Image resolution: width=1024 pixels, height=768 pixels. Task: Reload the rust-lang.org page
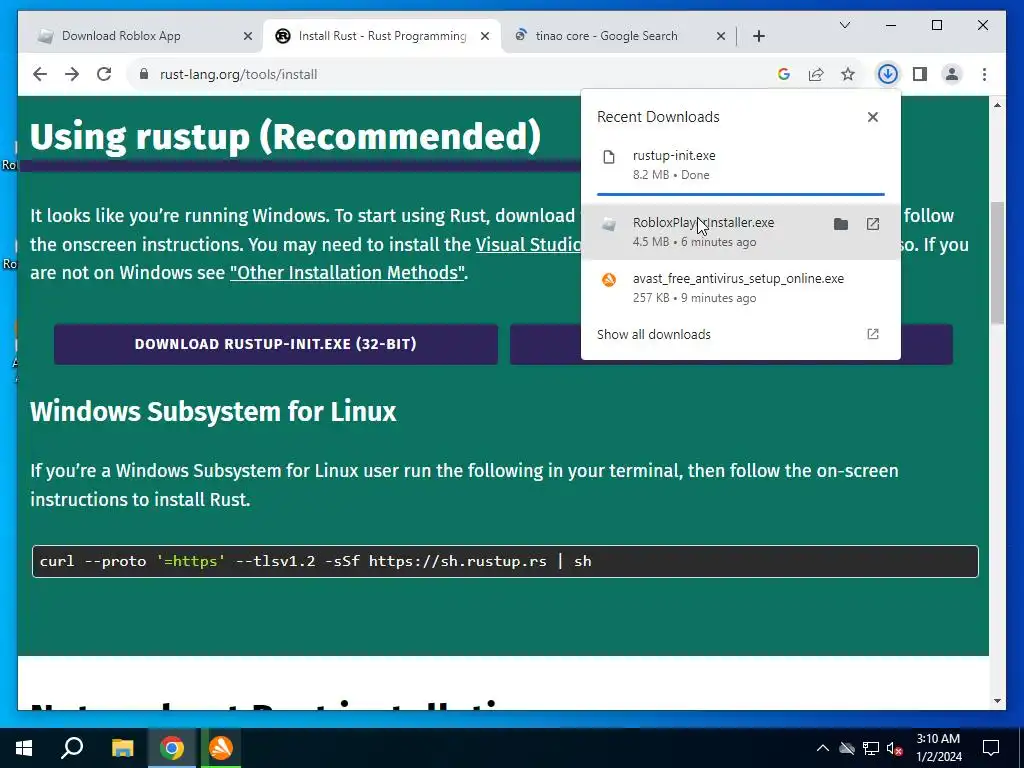point(104,74)
